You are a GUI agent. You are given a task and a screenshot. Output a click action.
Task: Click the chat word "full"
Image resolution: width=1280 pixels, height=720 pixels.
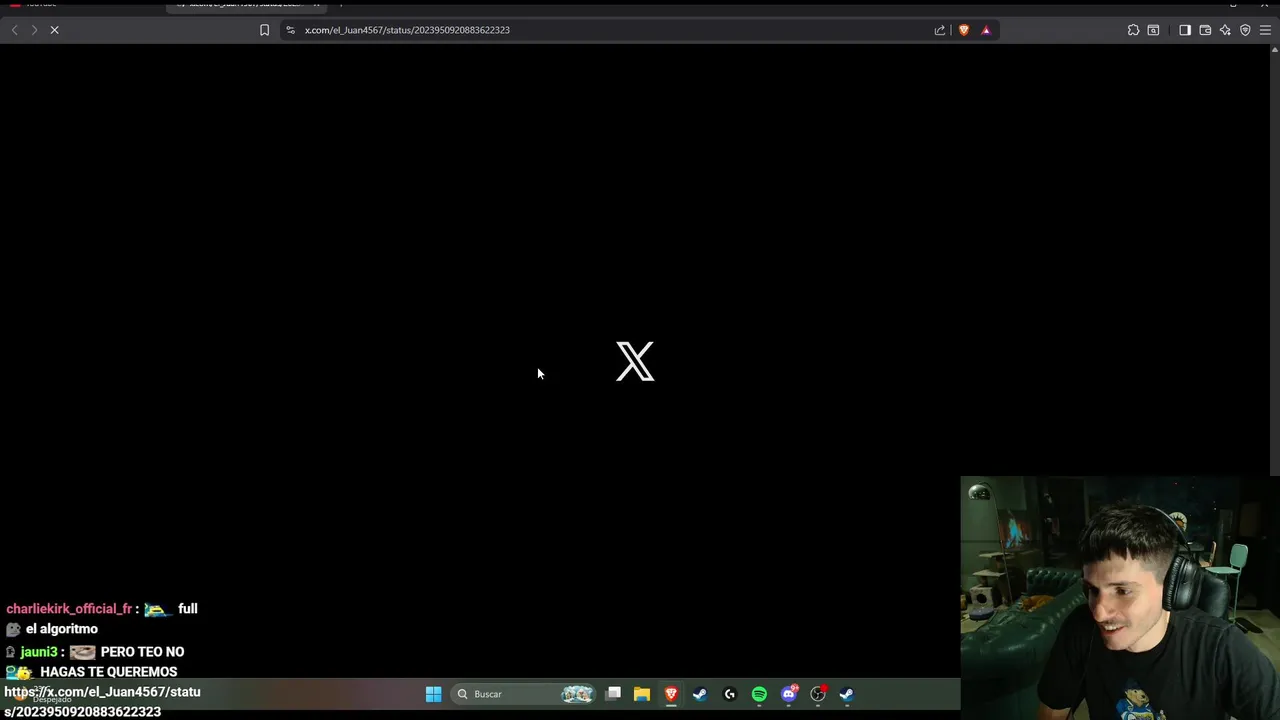(x=188, y=609)
